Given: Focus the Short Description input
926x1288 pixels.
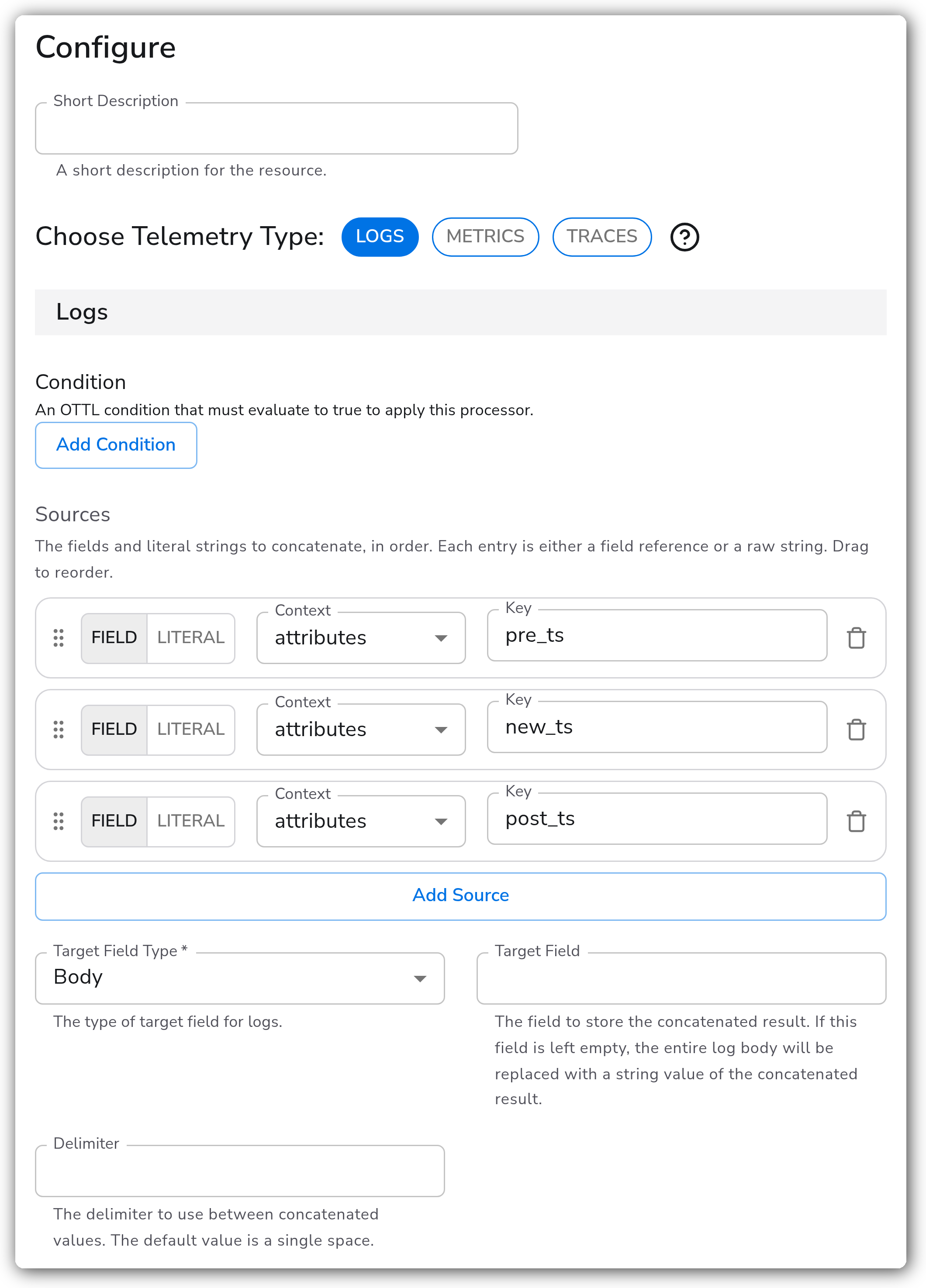Looking at the screenshot, I should point(276,128).
